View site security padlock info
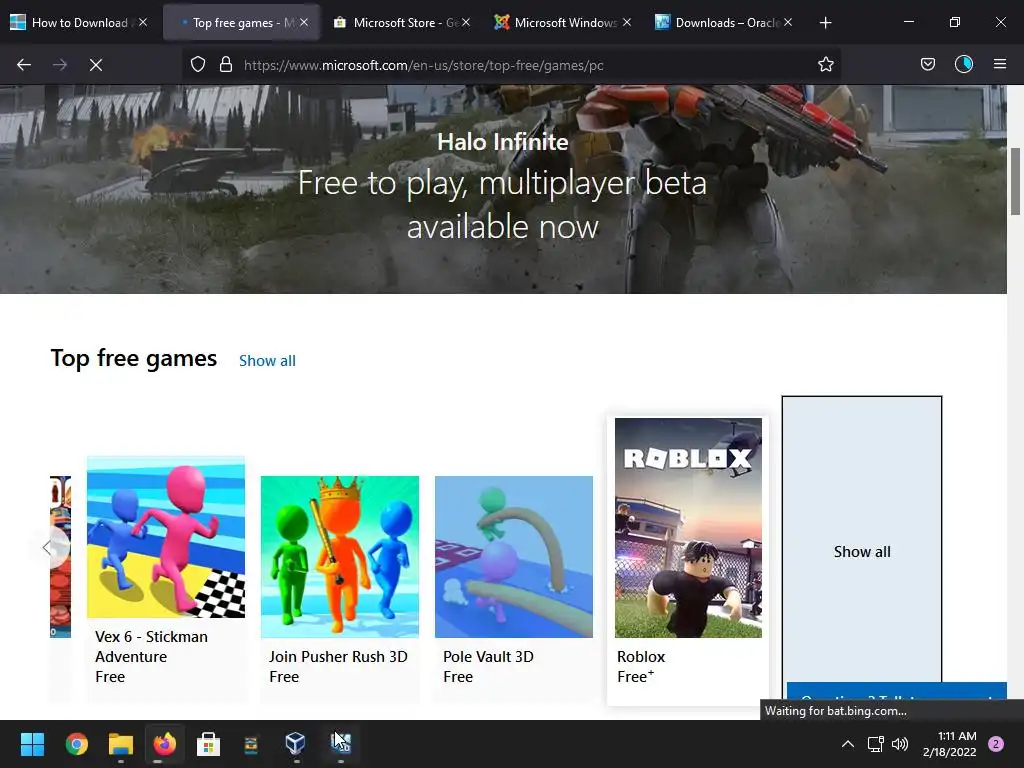 click(x=226, y=64)
